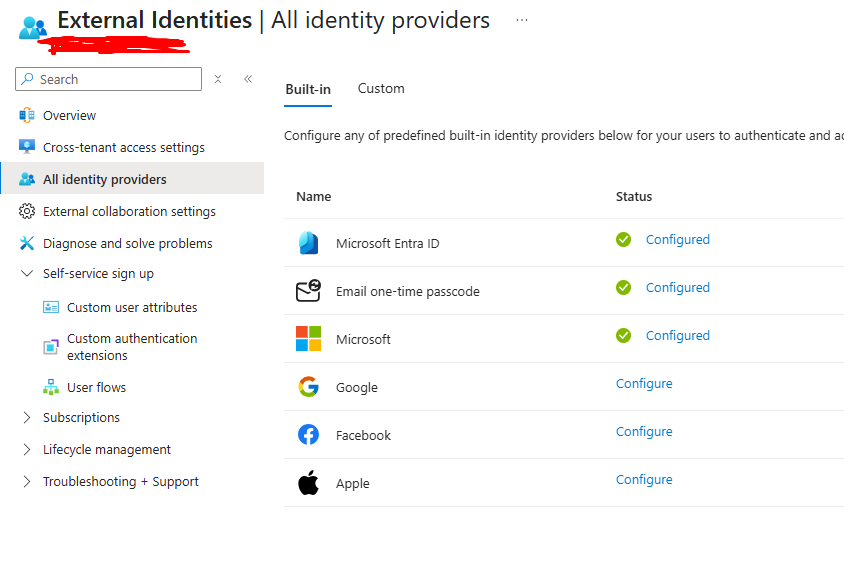
Task: Click the Microsoft Entra ID logo
Action: (x=308, y=243)
